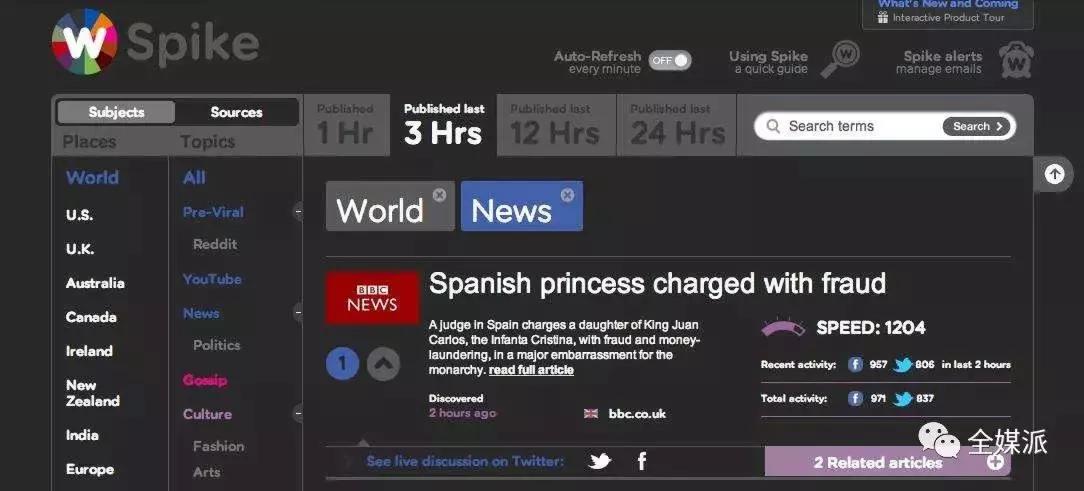Open Facebook live discussion icon
Viewport: 1084px width, 491px height.
point(641,461)
